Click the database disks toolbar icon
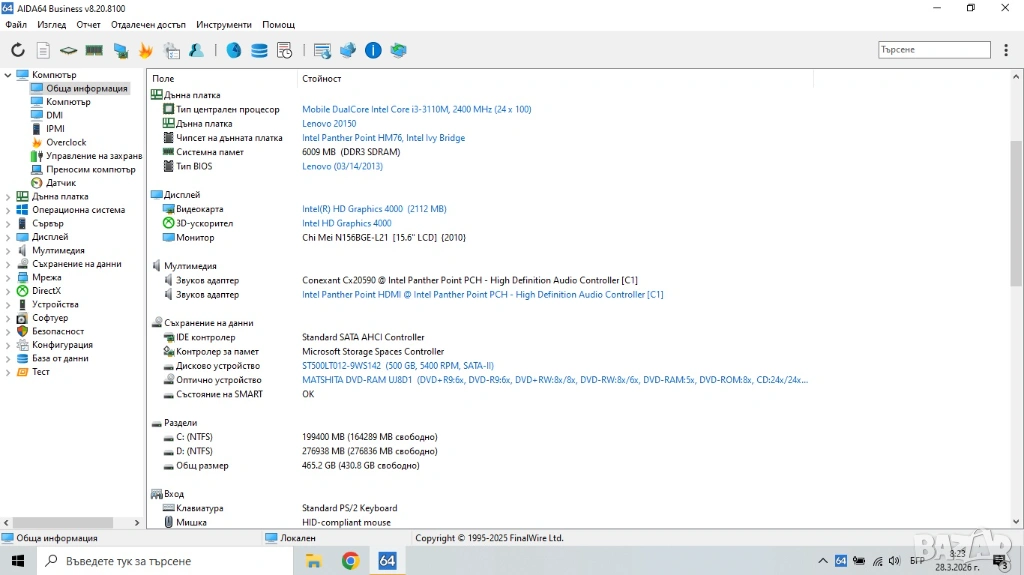 pos(259,50)
